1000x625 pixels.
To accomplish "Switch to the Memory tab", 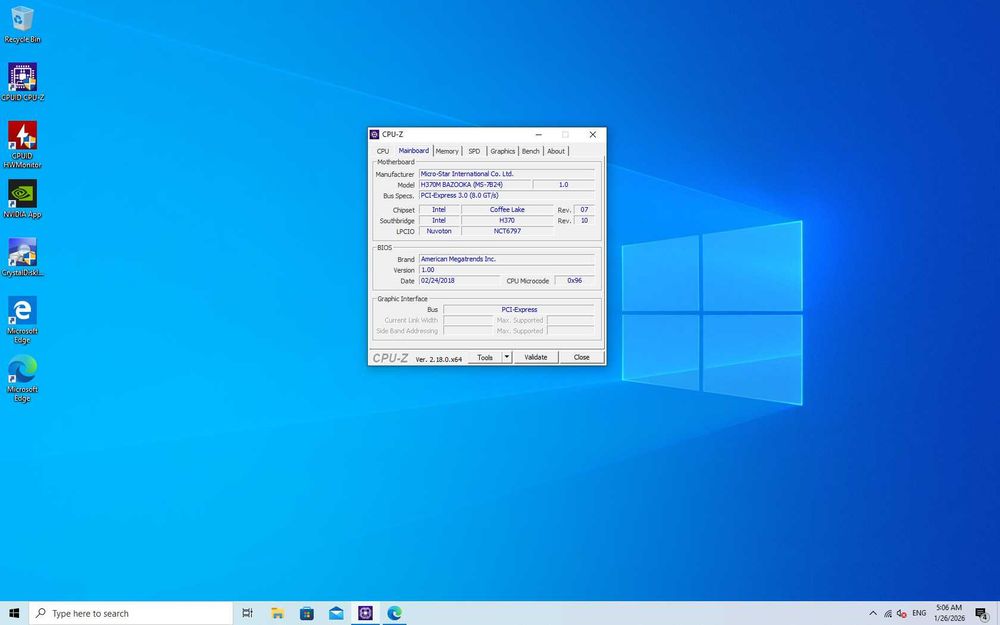I will point(447,151).
